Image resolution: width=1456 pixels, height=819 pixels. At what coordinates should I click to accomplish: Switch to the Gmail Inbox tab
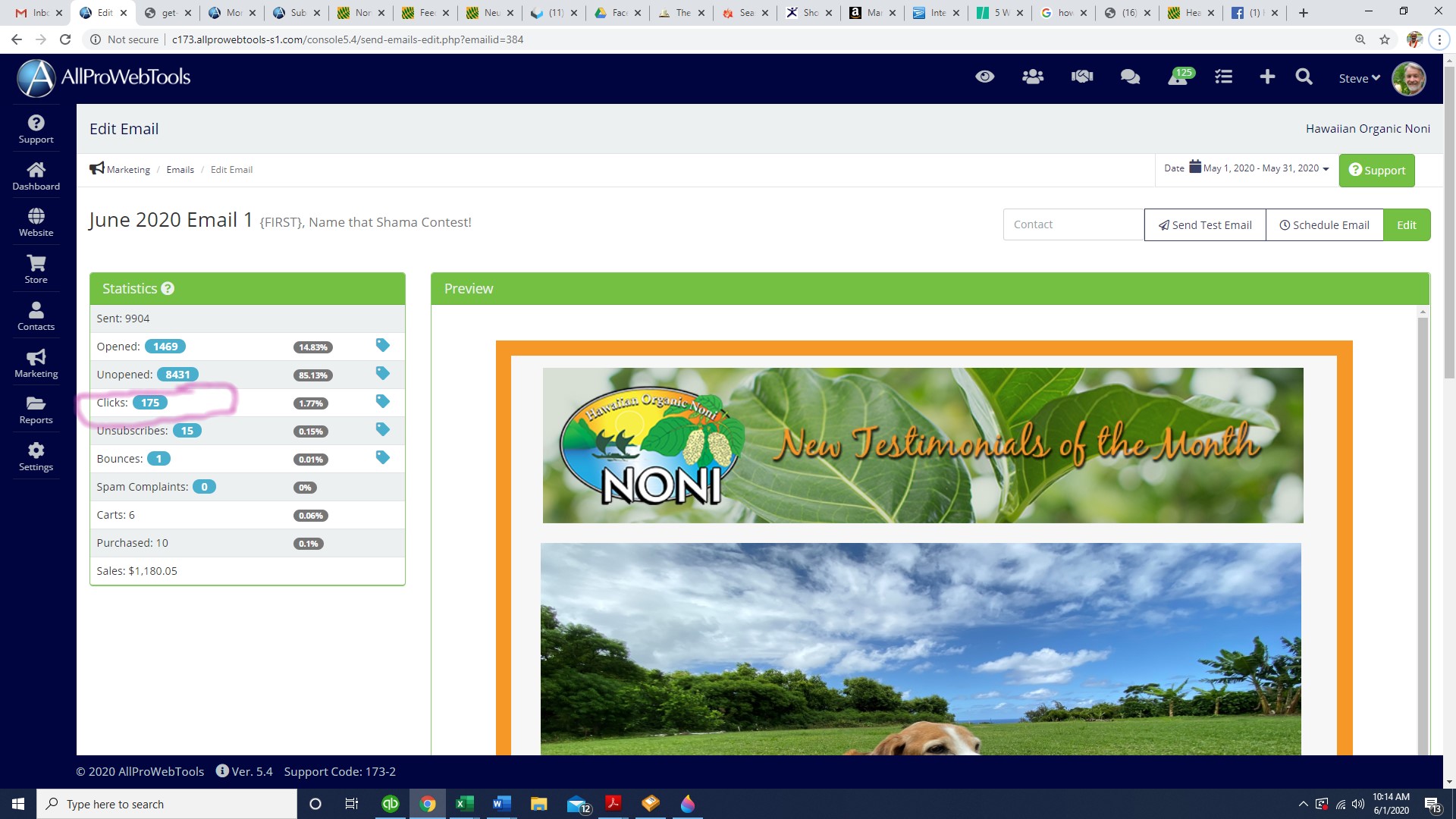(x=38, y=13)
